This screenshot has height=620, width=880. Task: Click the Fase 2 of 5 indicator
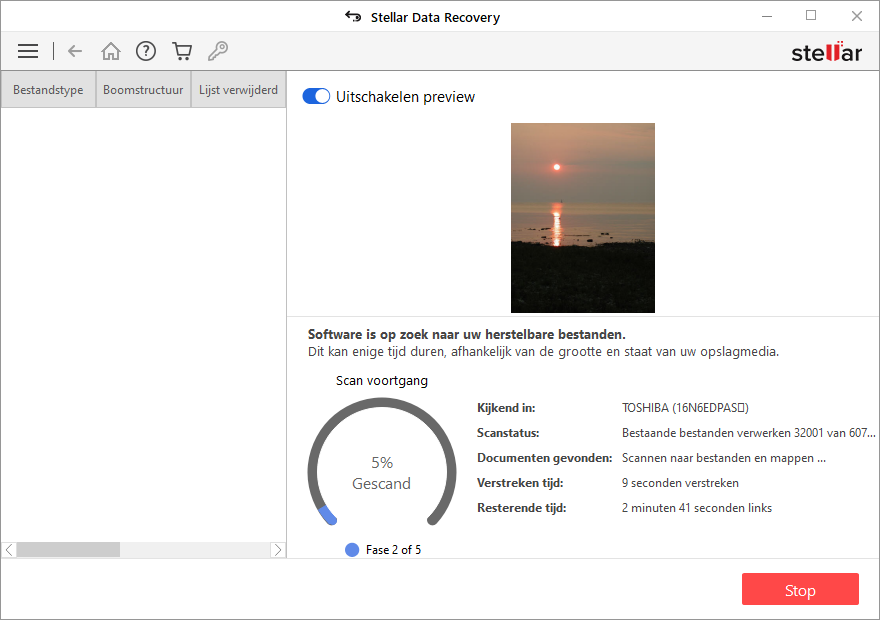coord(383,550)
